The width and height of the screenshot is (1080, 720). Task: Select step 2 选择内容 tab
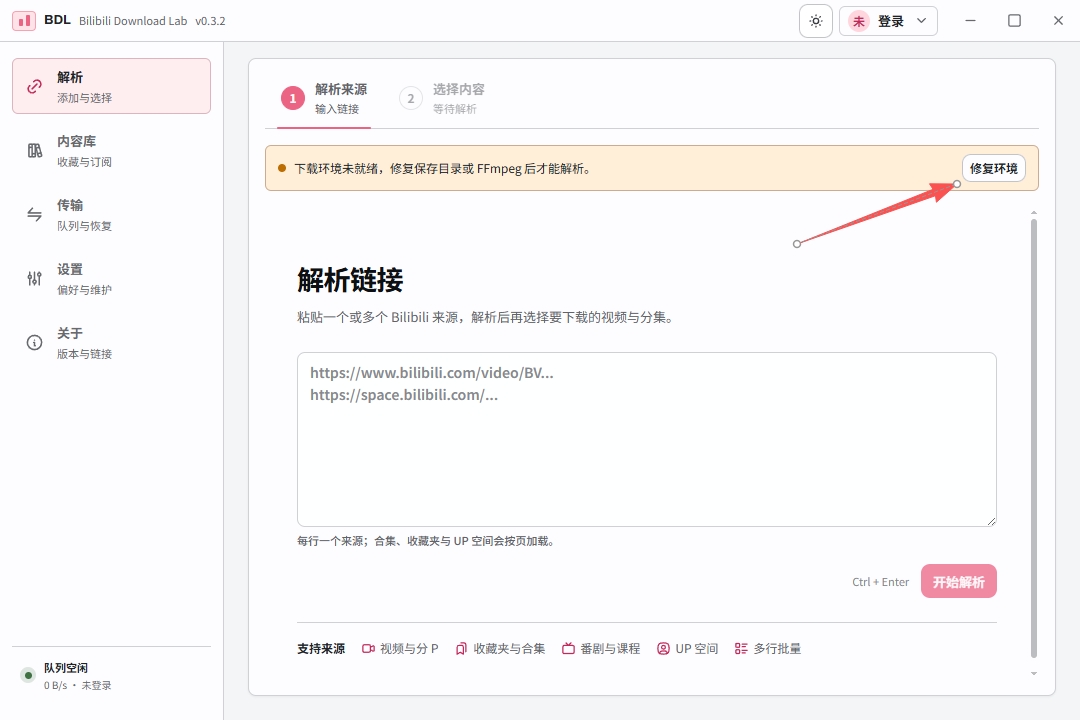pyautogui.click(x=442, y=99)
